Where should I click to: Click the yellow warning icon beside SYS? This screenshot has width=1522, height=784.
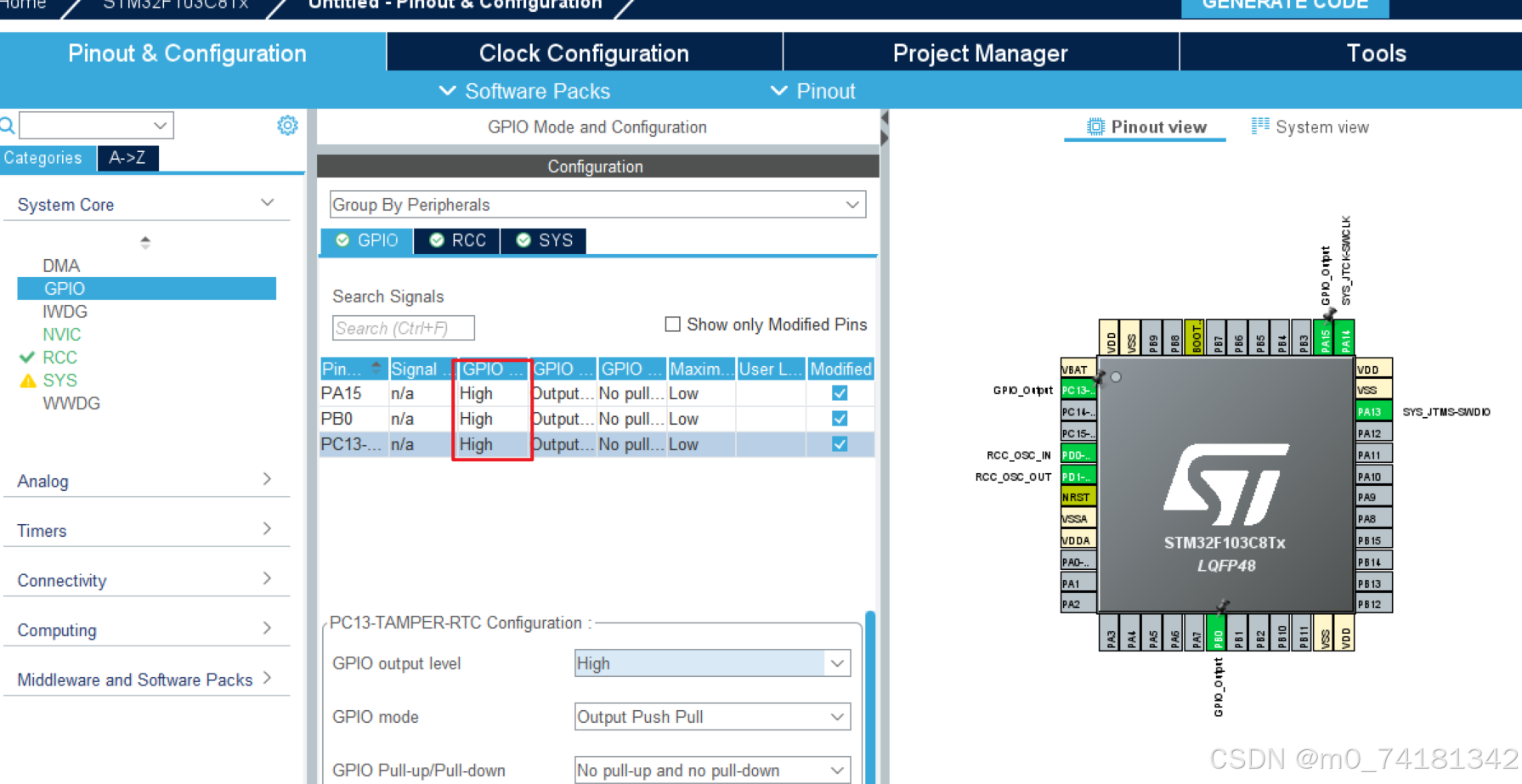[x=28, y=381]
